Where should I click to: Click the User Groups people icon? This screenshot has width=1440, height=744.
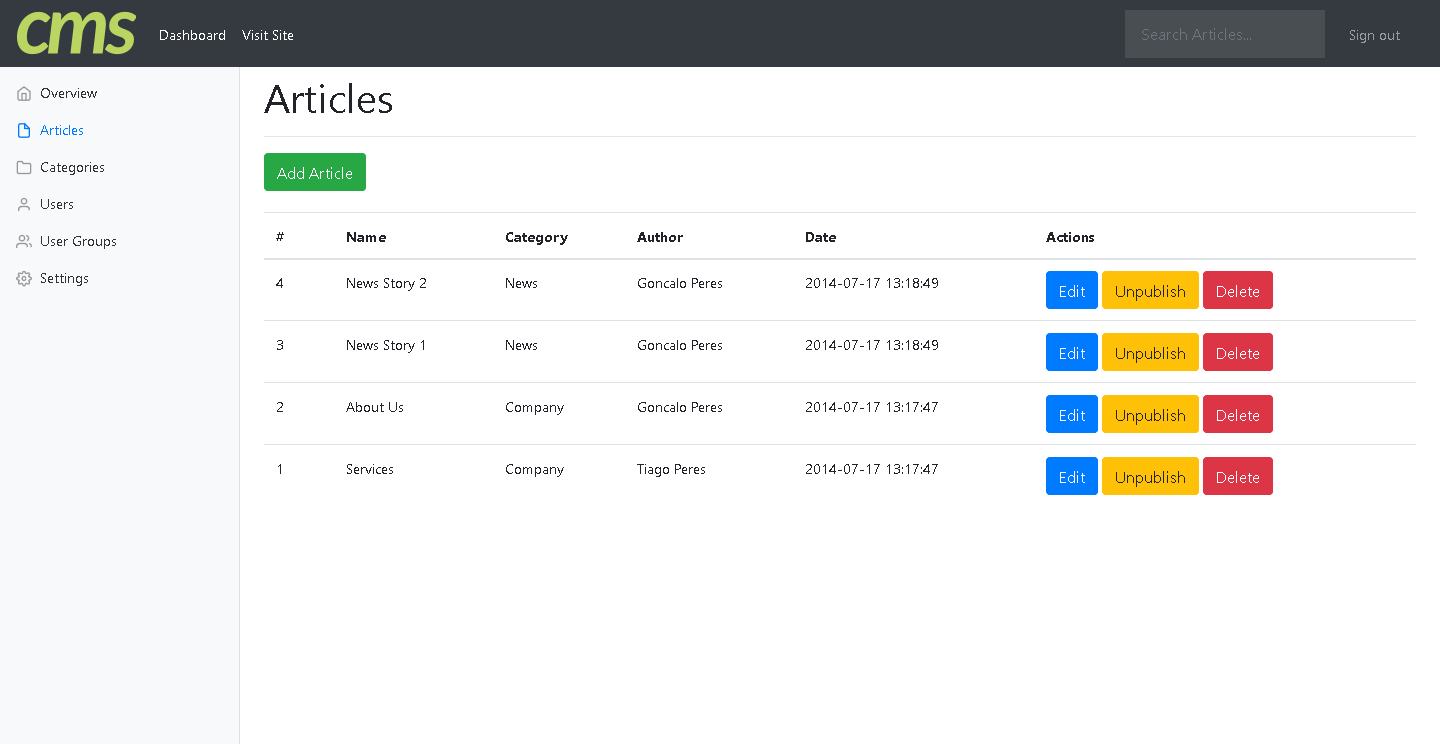(24, 242)
